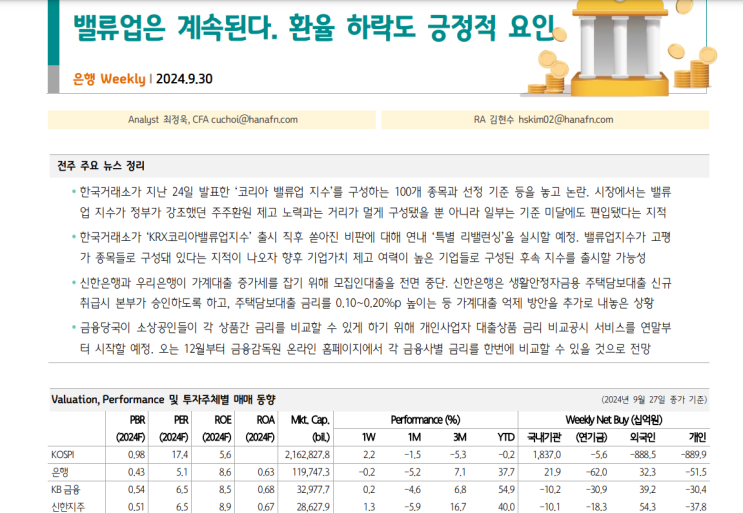Click the line starting '업 지수가 정부가 강조했던'
The height and width of the screenshot is (513, 743).
373,212
